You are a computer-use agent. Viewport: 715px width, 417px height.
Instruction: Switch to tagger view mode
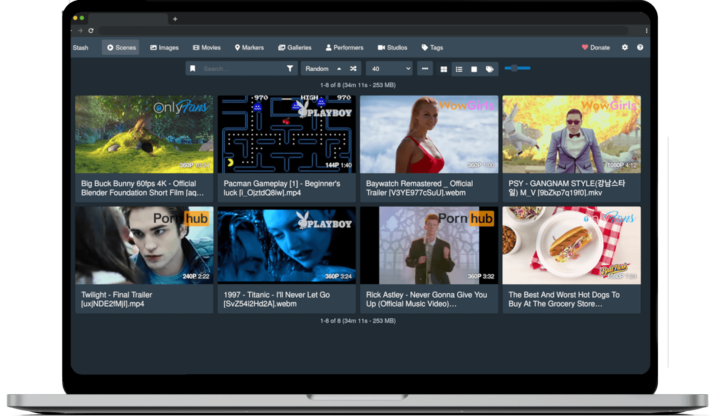pos(489,69)
